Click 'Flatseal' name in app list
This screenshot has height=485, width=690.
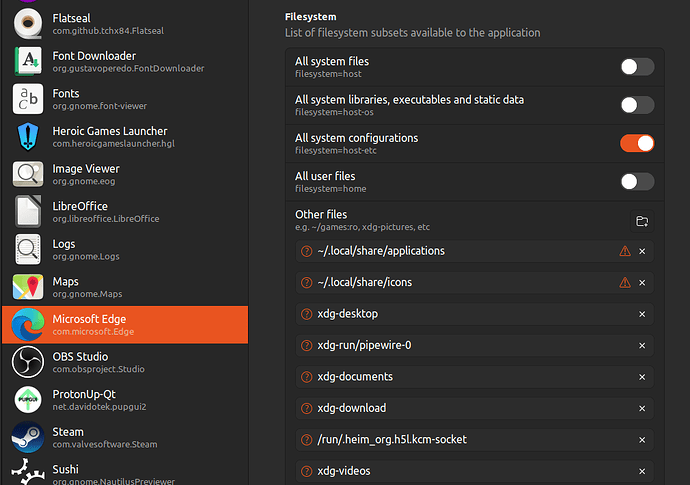pyautogui.click(x=71, y=18)
